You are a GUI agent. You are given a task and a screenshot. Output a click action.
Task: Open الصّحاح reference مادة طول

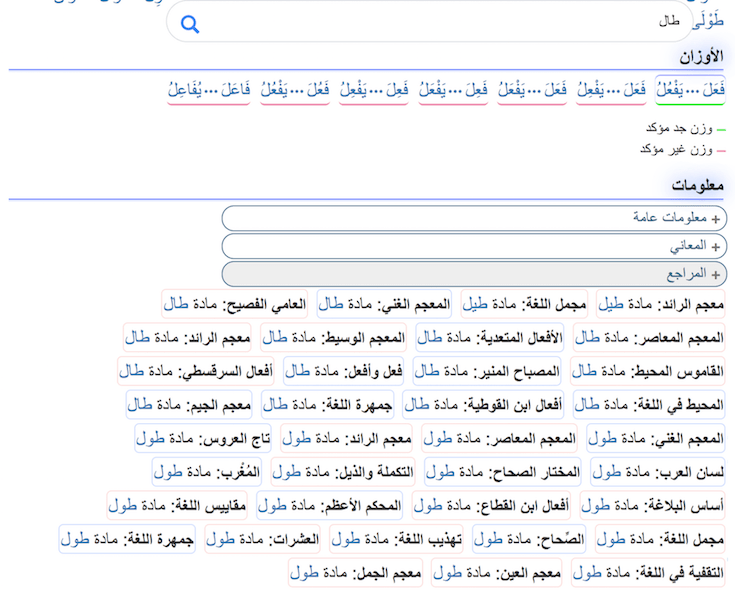pyautogui.click(x=529, y=539)
